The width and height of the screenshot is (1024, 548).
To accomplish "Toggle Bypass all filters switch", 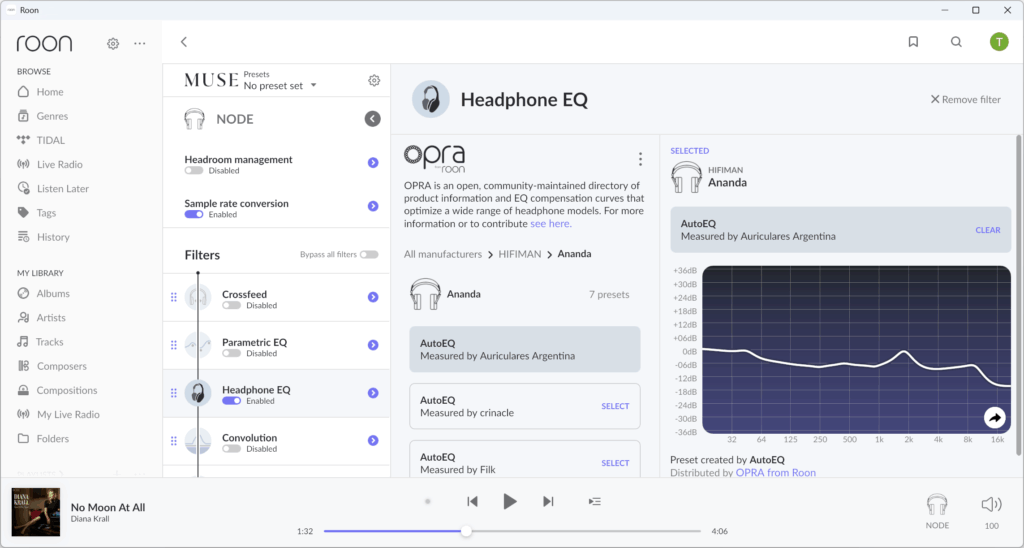I will (369, 255).
